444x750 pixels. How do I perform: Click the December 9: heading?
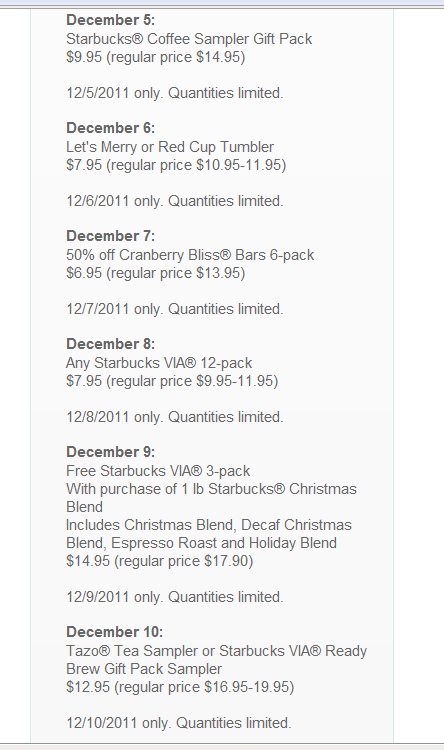tap(111, 452)
